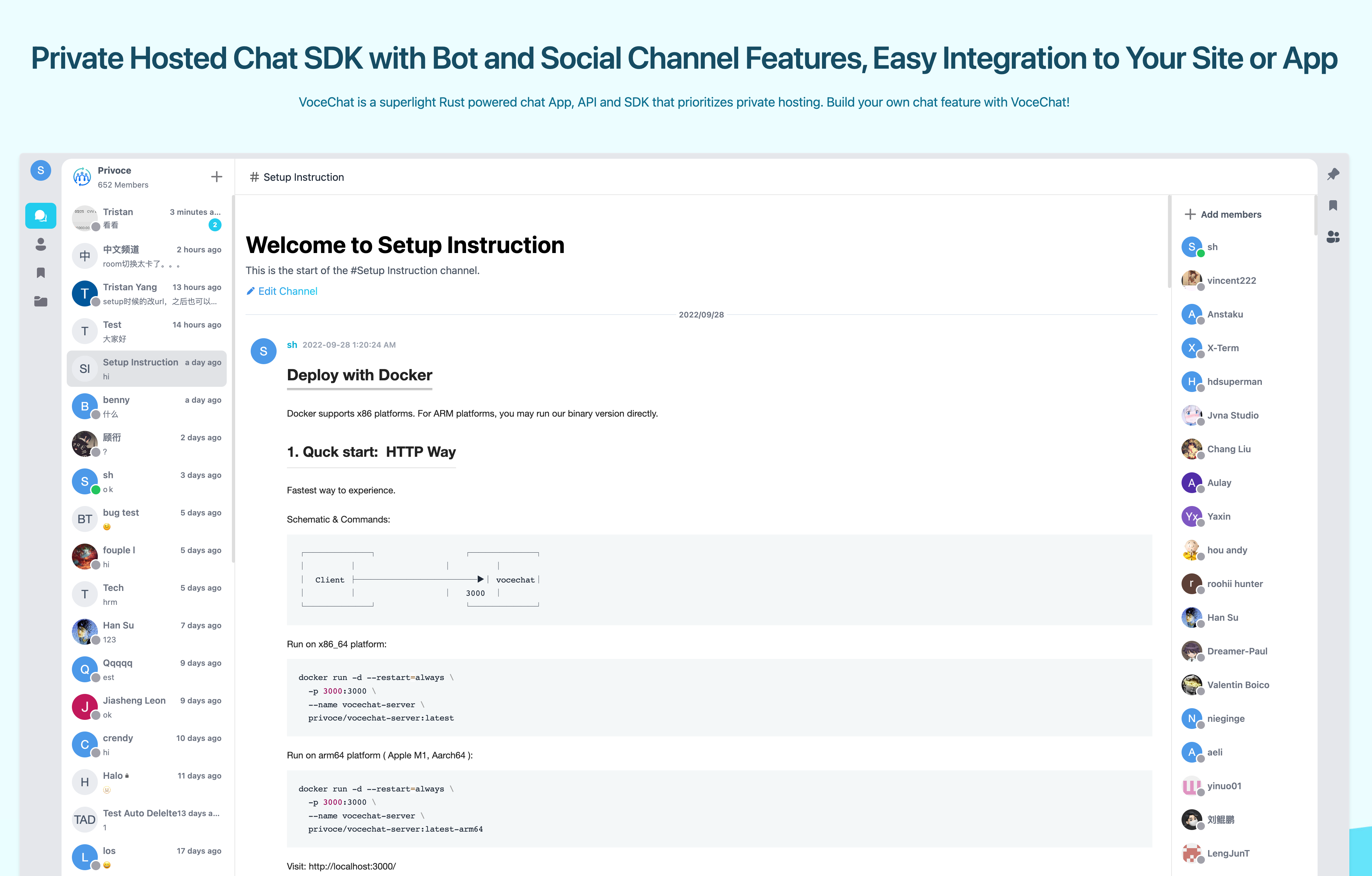Open the Jiasheng Leon conversation
Viewport: 1372px width, 876px height.
tap(146, 707)
